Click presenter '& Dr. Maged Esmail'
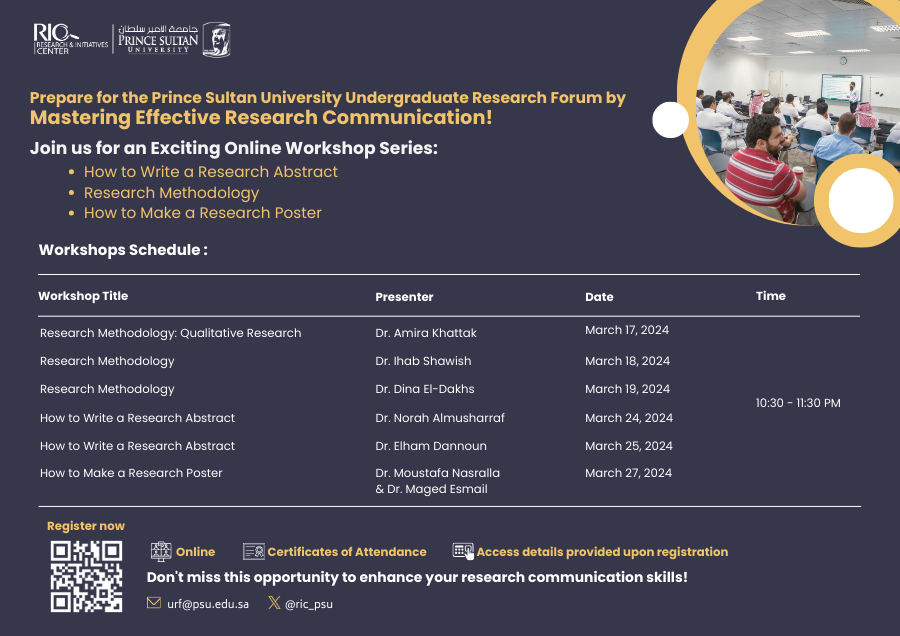This screenshot has height=636, width=900. [x=432, y=489]
